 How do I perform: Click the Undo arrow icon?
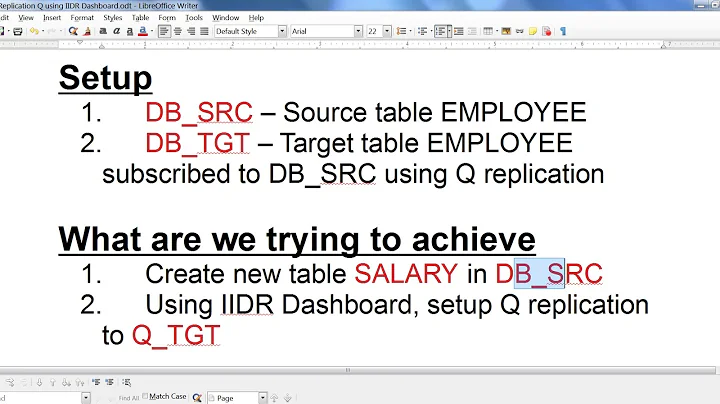(x=34, y=31)
